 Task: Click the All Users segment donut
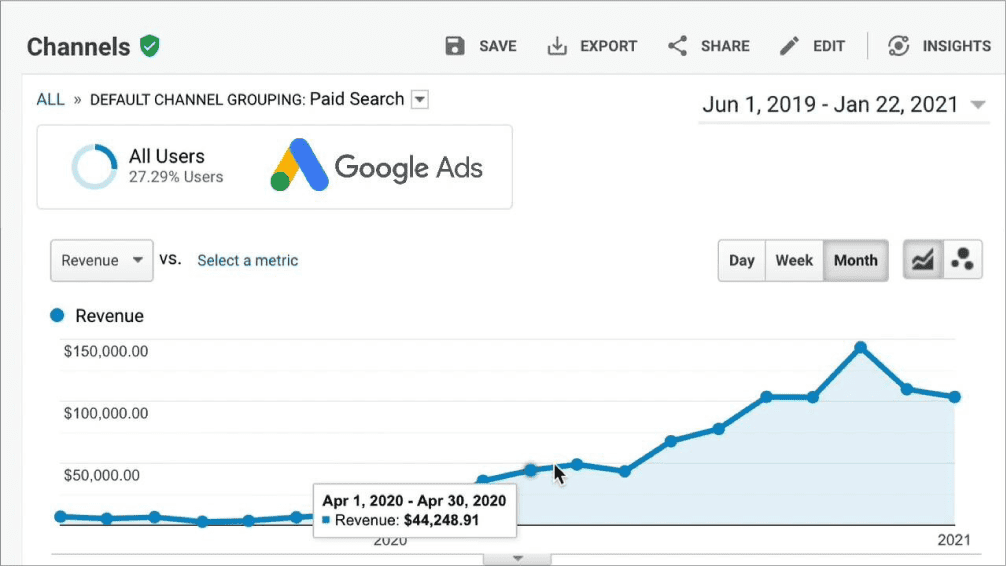[x=94, y=166]
